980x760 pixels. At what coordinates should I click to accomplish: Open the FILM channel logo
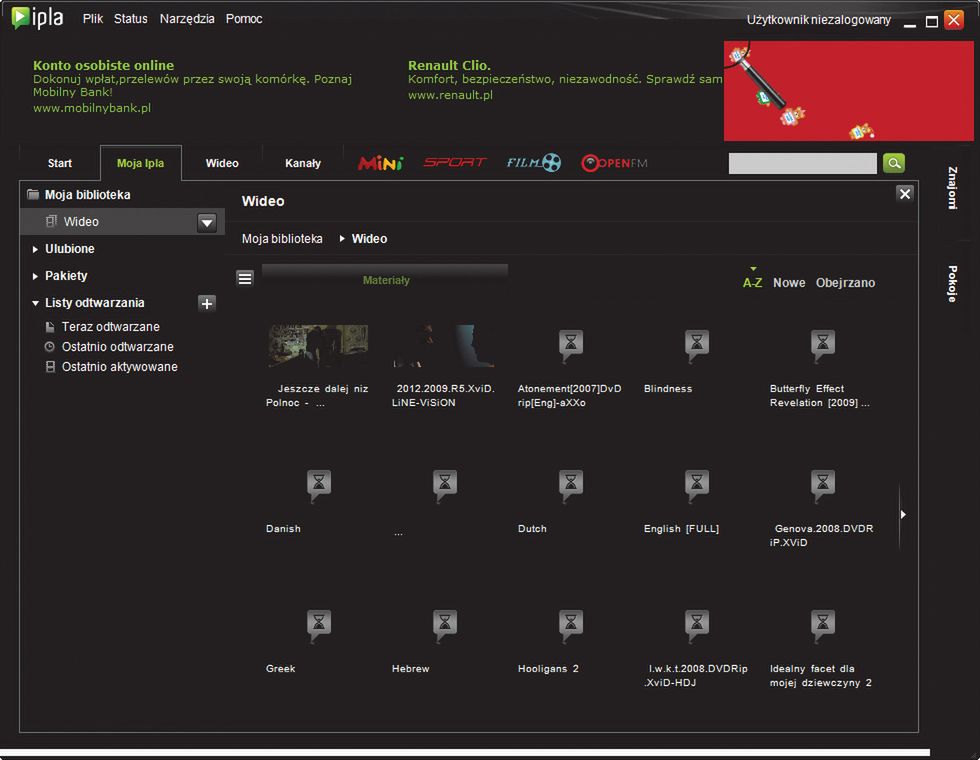click(534, 162)
